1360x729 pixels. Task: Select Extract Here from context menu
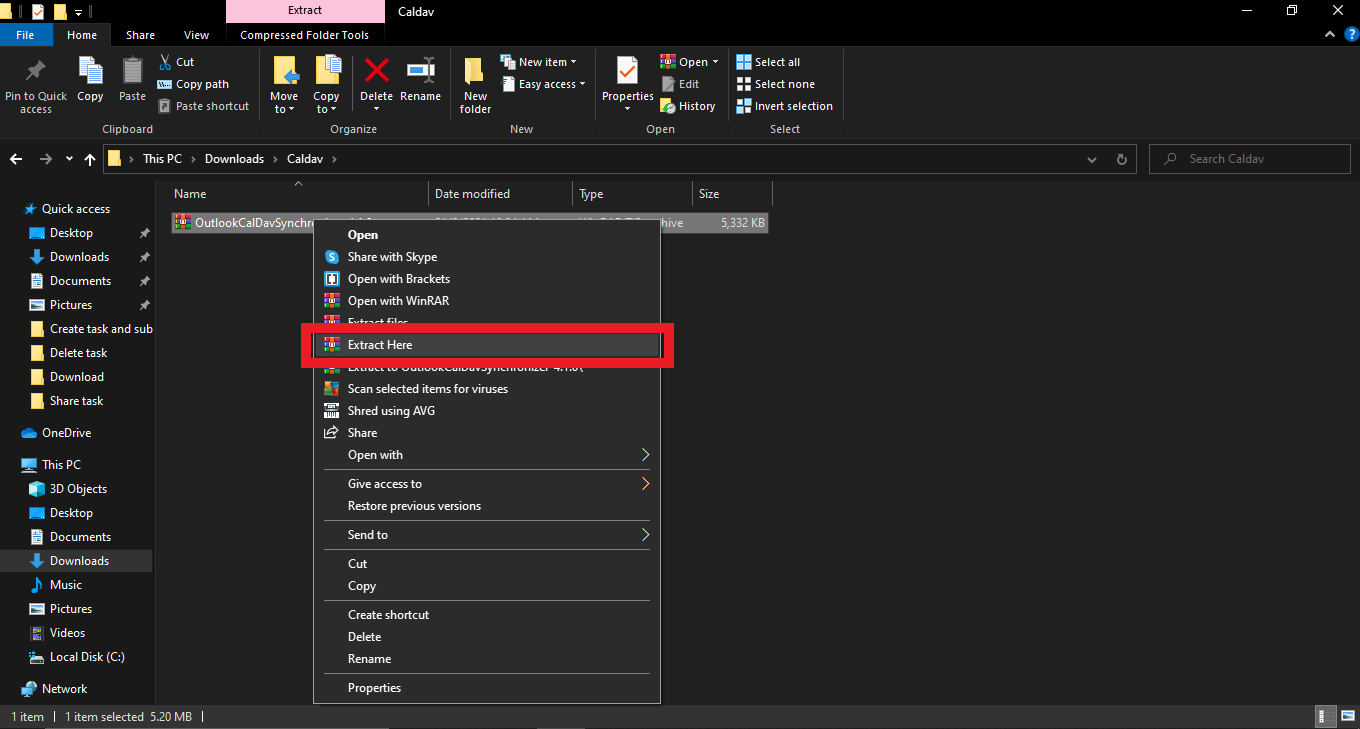coord(380,345)
